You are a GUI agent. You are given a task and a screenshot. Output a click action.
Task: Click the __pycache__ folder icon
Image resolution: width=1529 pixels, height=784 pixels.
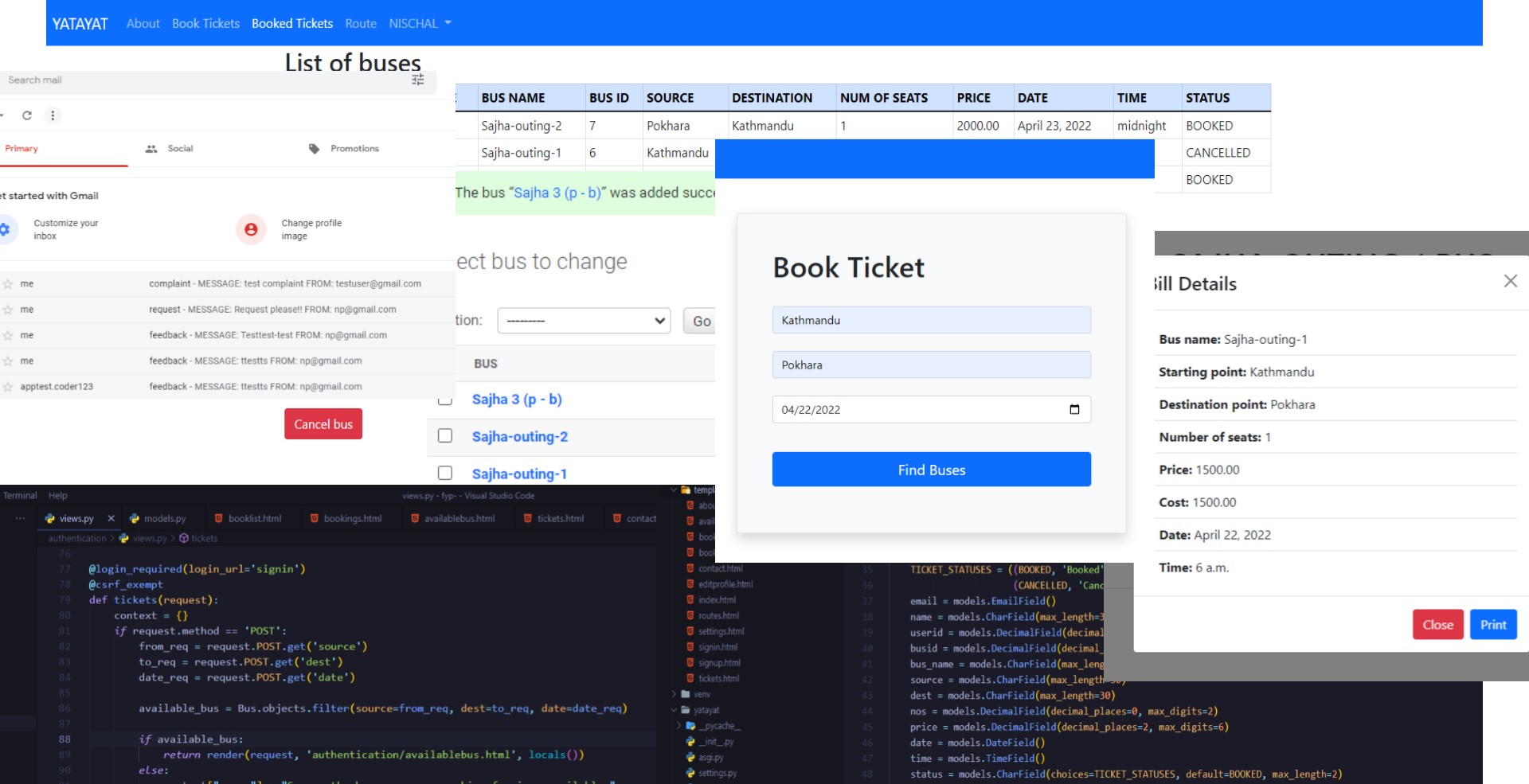coord(690,726)
